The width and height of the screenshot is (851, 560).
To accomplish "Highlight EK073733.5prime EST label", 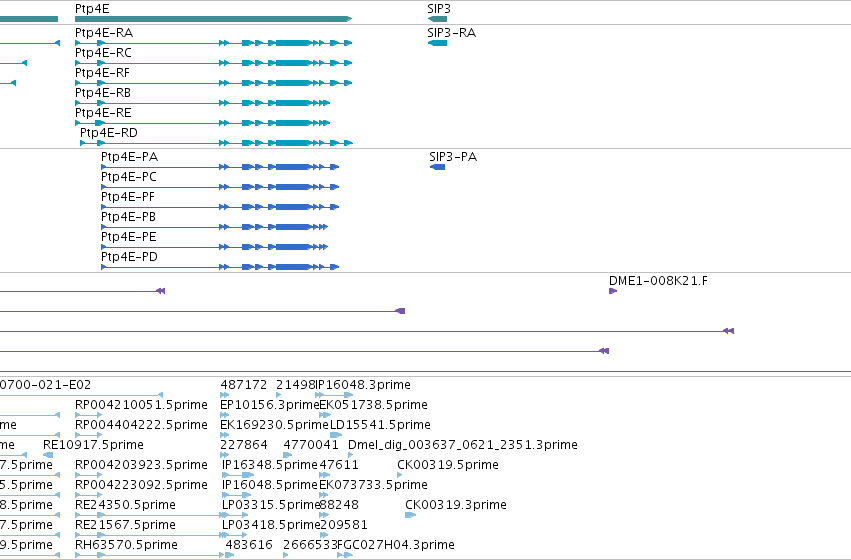I will [373, 485].
